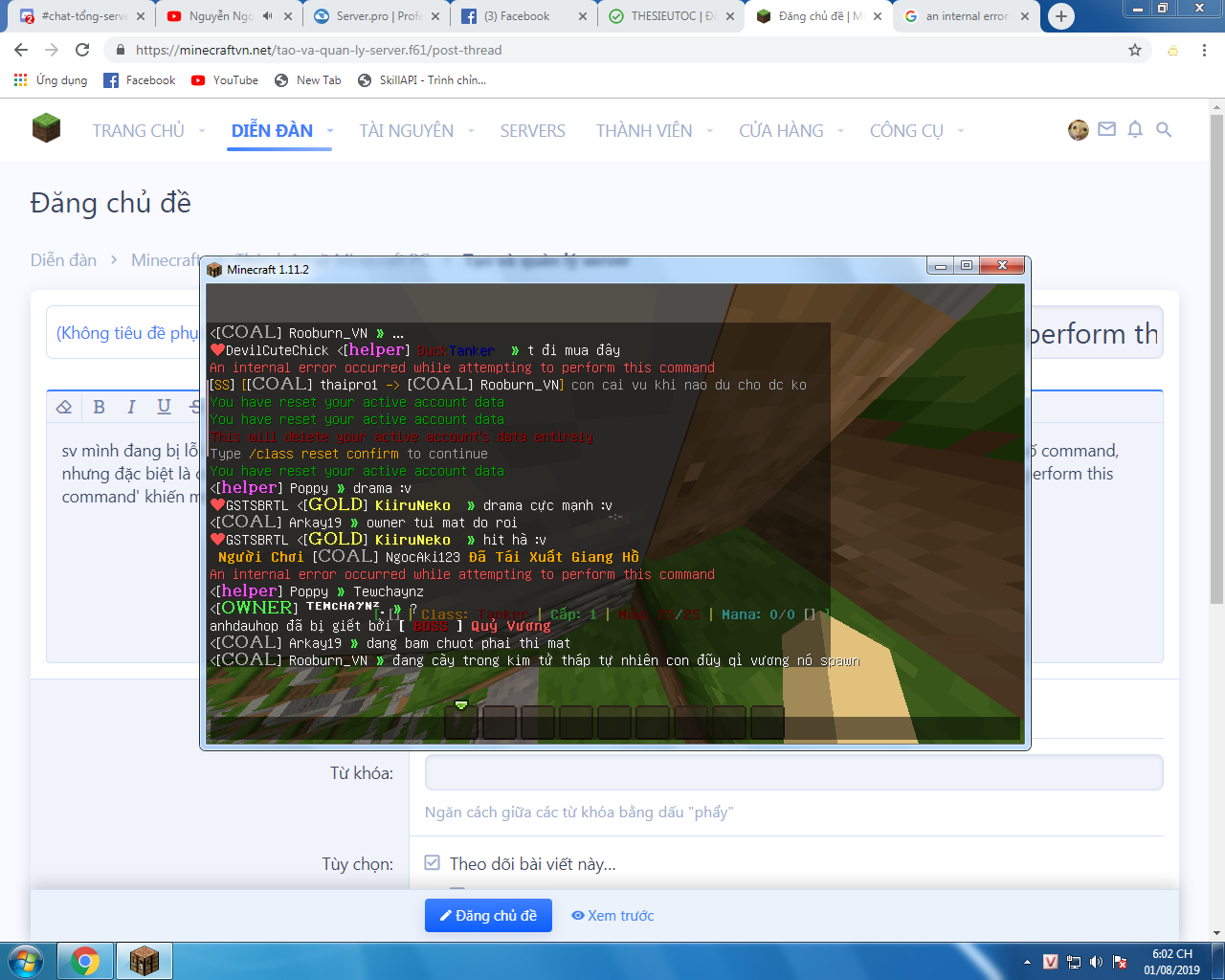
Task: Focus the 'Từ khóa' tags input
Action: pos(793,772)
